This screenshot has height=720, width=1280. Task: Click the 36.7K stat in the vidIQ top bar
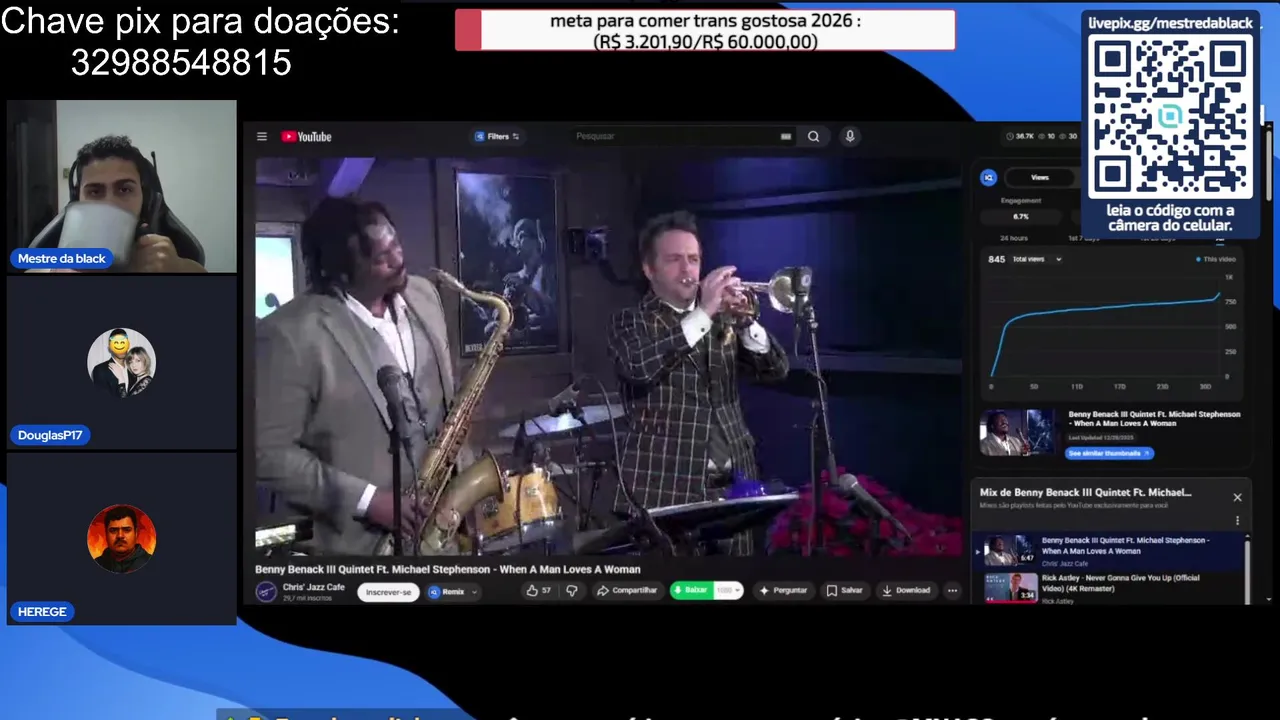(x=1020, y=137)
